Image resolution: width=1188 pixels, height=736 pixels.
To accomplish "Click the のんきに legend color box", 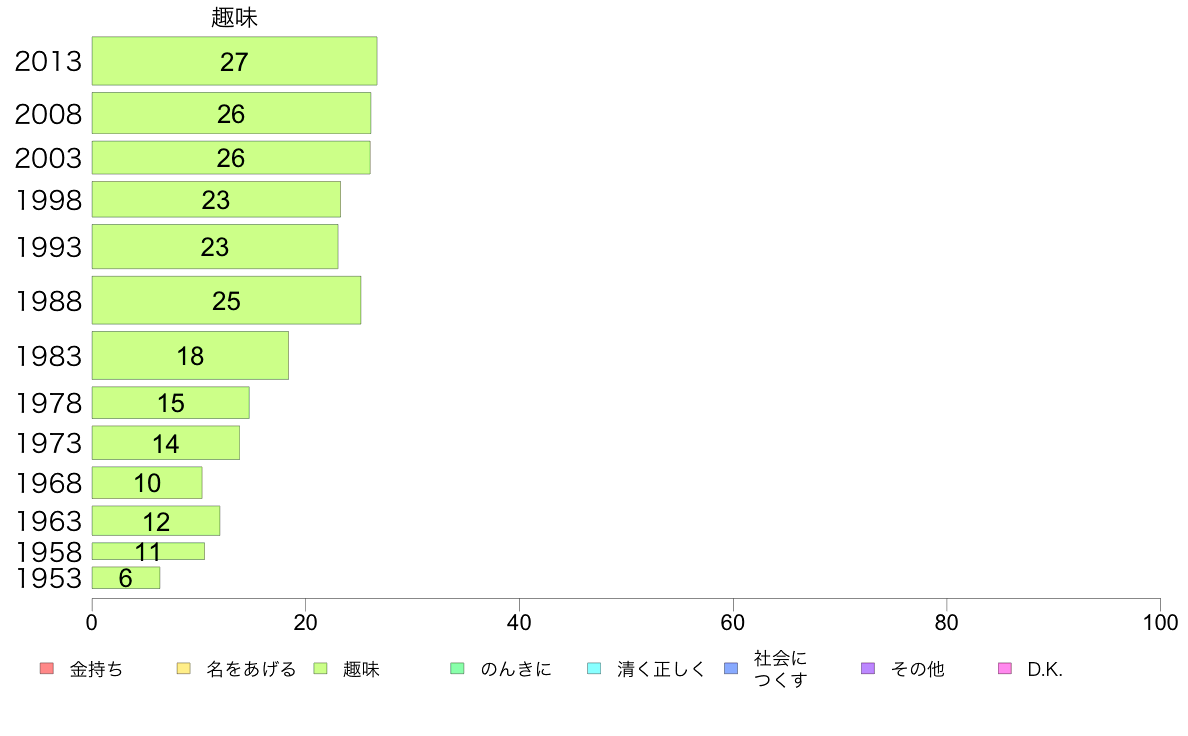I will [x=457, y=669].
